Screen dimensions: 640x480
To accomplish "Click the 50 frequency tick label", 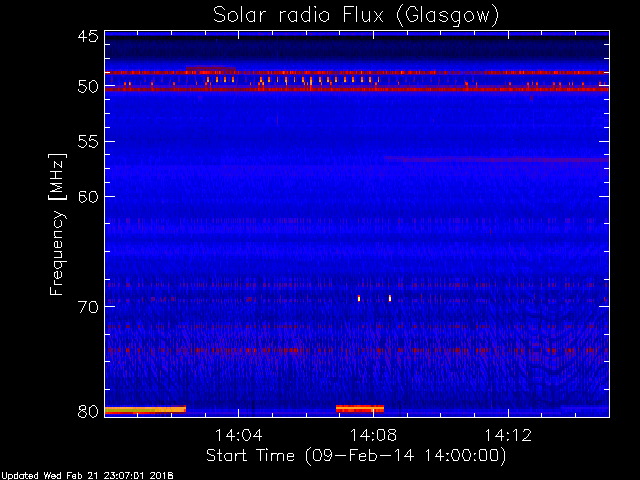I will pyautogui.click(x=88, y=87).
